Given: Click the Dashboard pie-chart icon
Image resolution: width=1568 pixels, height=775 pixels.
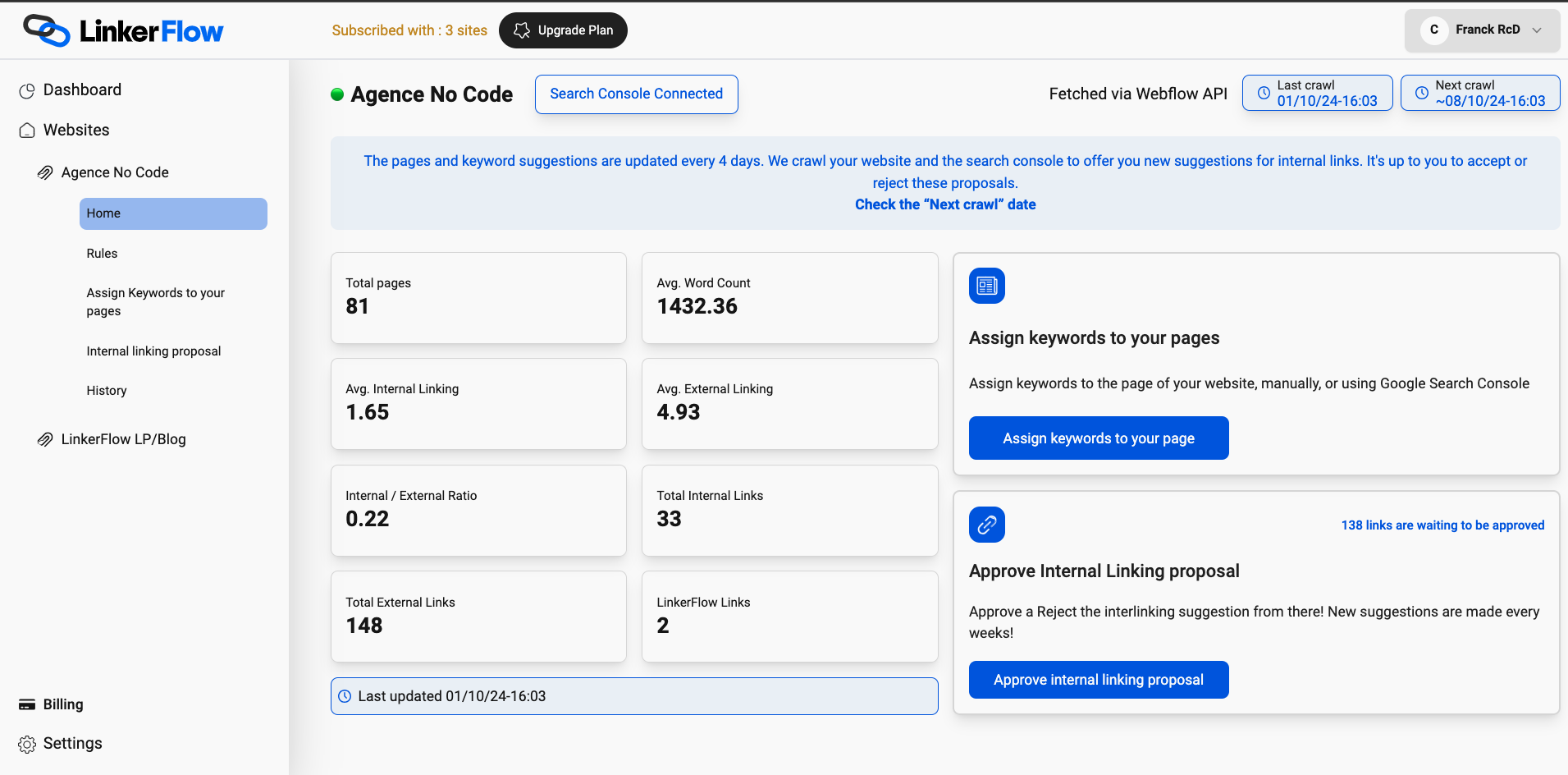Looking at the screenshot, I should (27, 91).
